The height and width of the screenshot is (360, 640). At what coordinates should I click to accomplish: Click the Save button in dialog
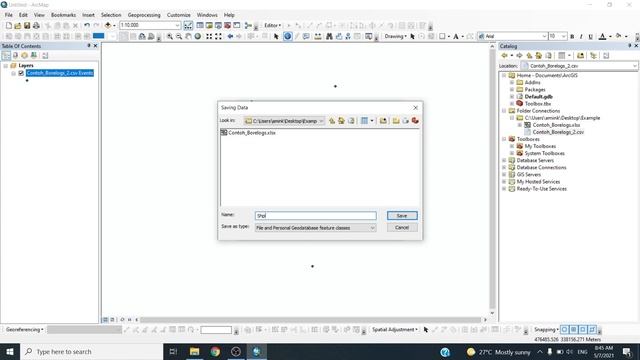click(x=402, y=216)
